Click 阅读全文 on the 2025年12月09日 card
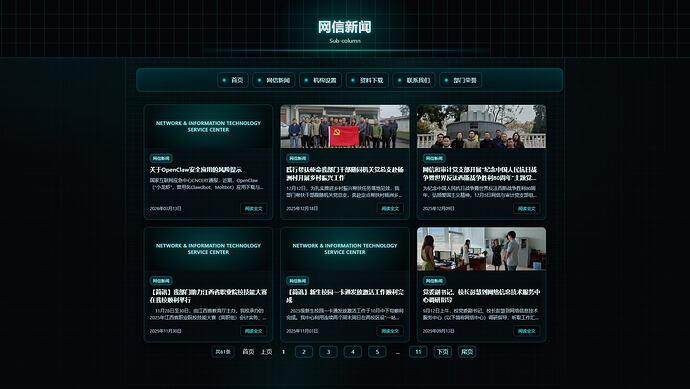Image resolution: width=690 pixels, height=389 pixels. tap(526, 209)
